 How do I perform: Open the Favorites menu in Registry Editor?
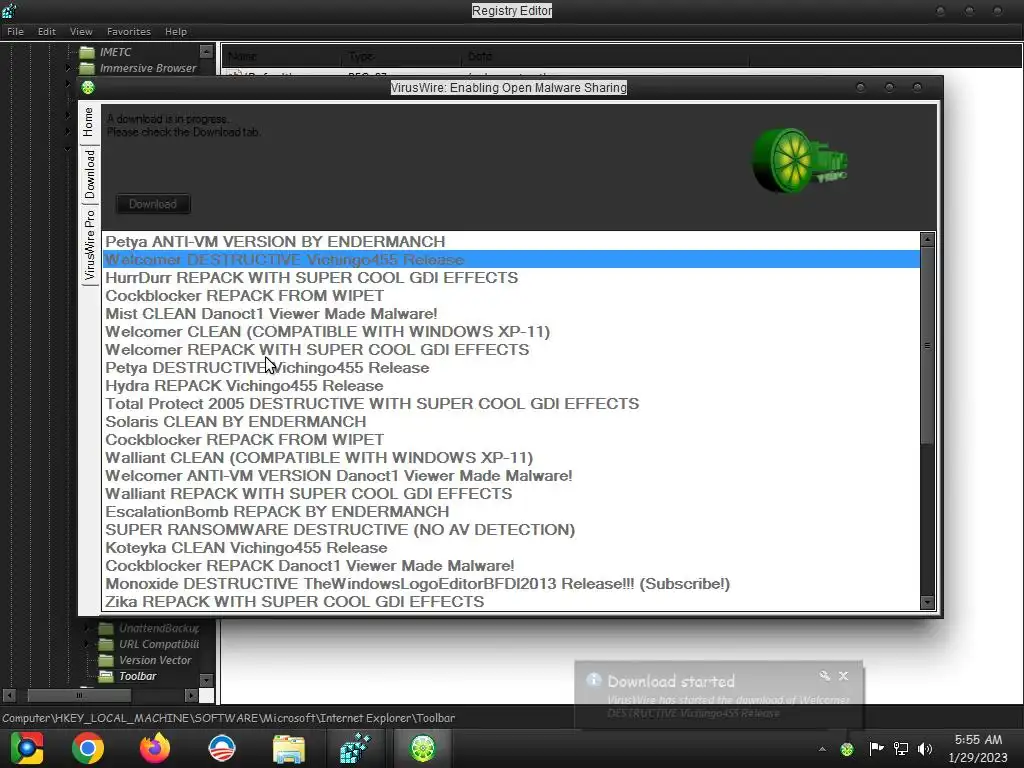[x=129, y=31]
